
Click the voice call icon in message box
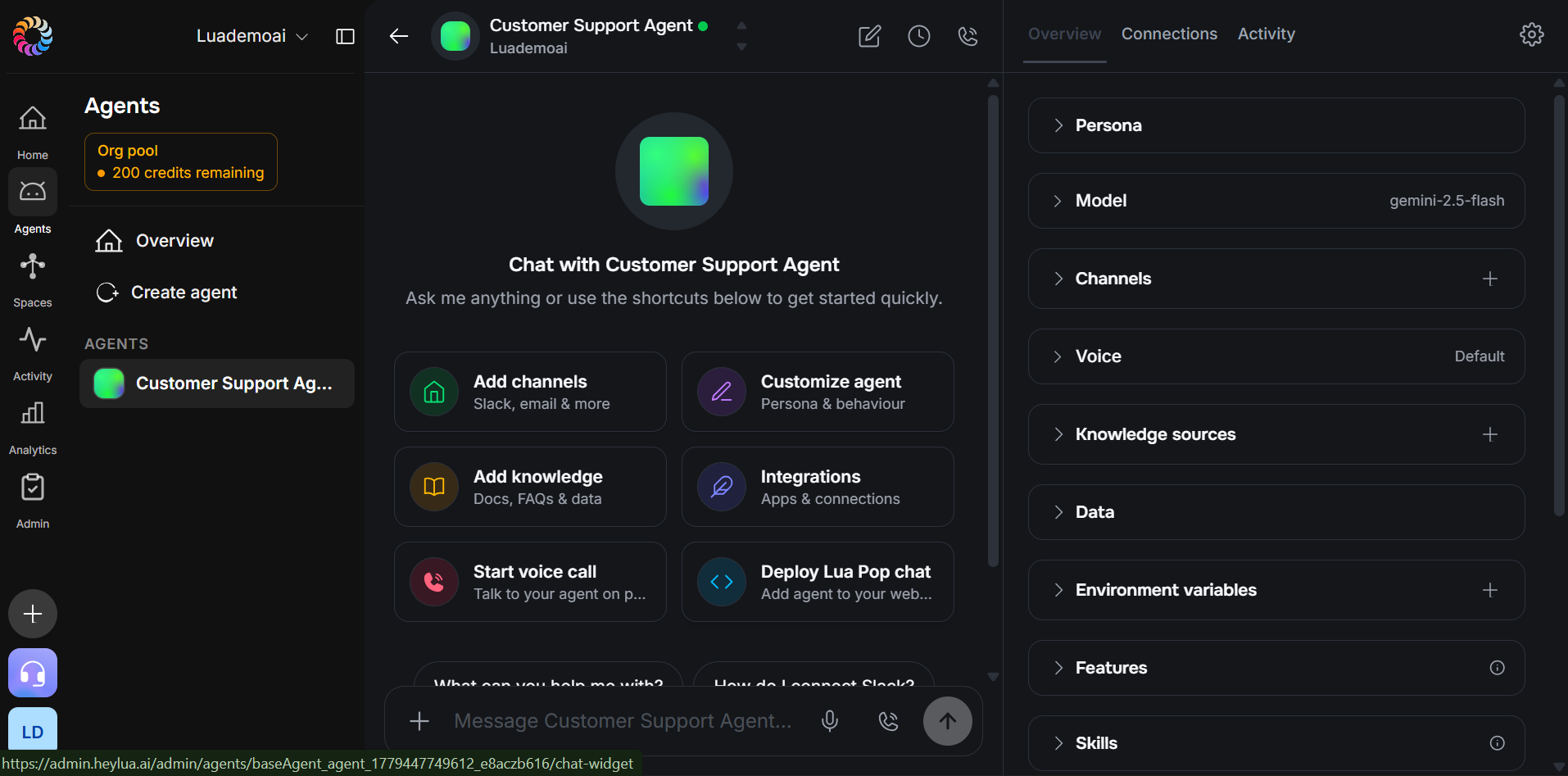click(889, 721)
